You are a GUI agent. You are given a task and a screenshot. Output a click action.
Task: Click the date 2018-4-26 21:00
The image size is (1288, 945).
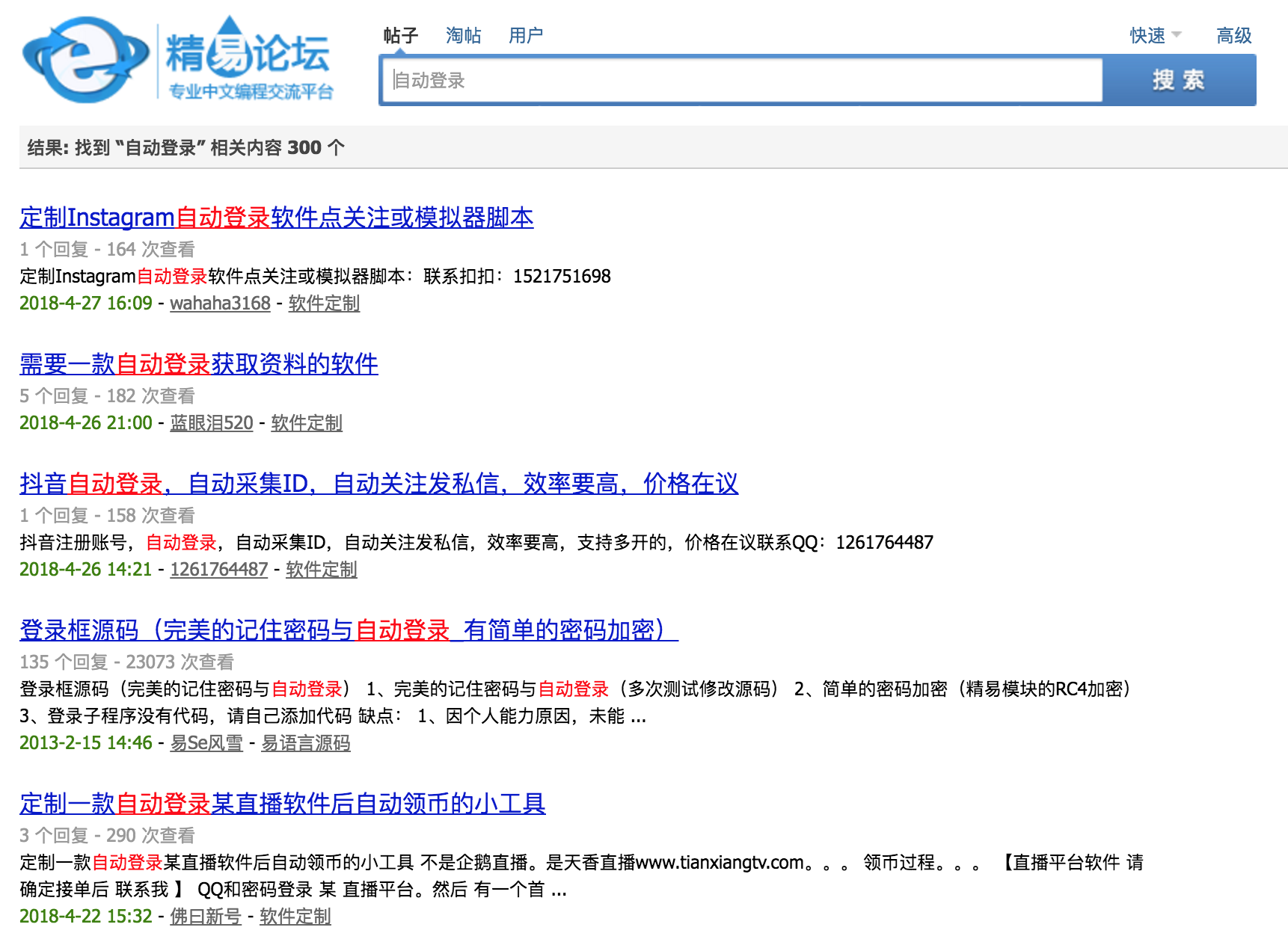click(86, 422)
